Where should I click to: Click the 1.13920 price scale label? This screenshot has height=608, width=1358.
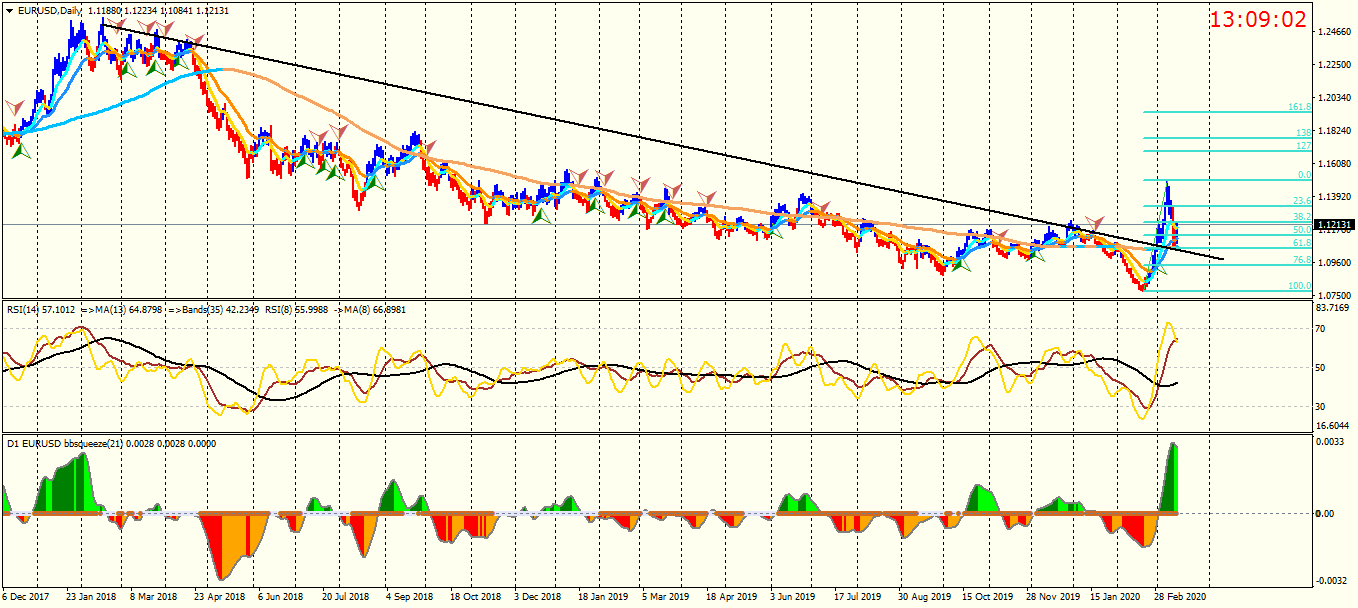pyautogui.click(x=1334, y=197)
